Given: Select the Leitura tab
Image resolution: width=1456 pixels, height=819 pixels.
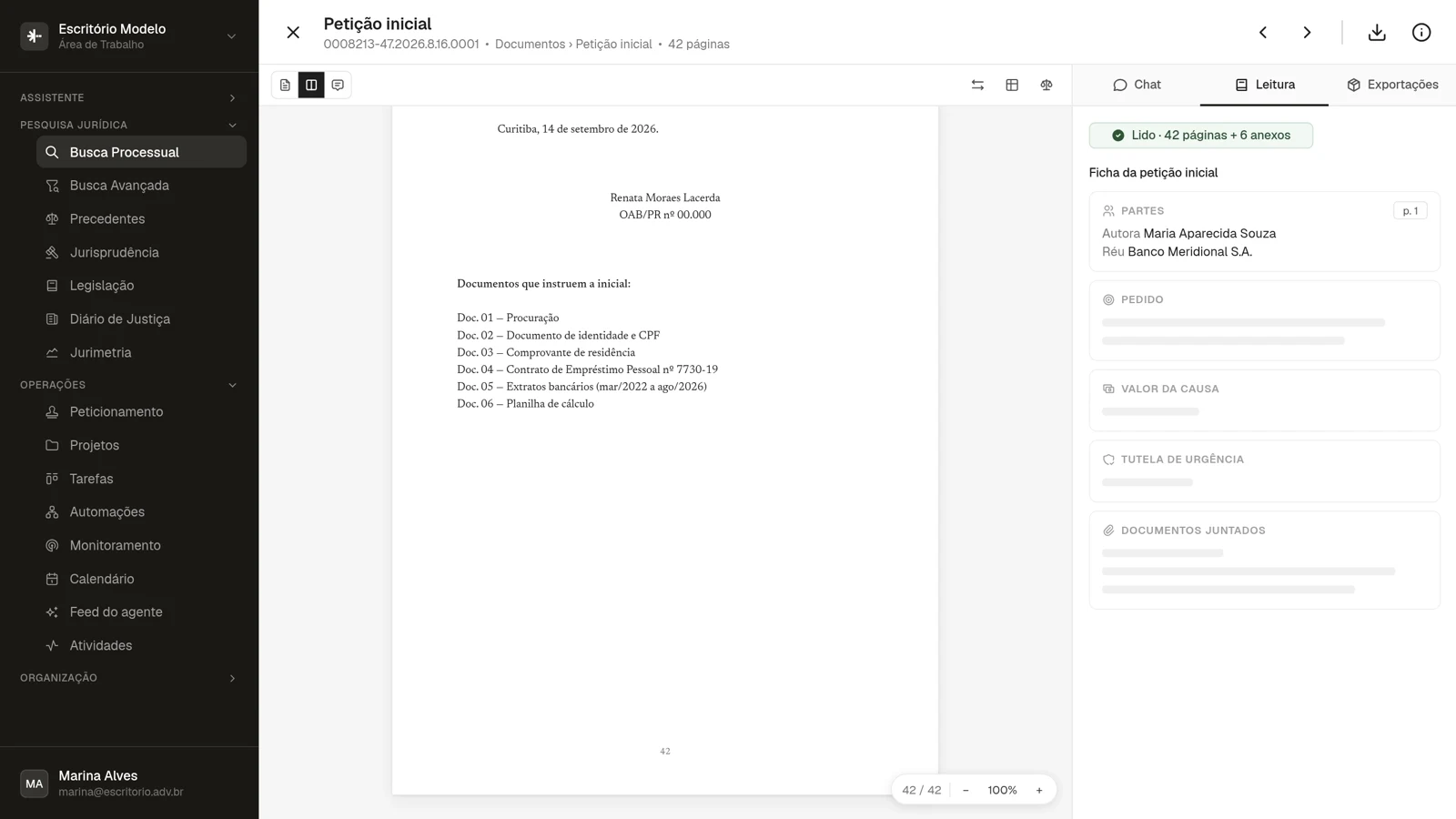Looking at the screenshot, I should point(1264,85).
